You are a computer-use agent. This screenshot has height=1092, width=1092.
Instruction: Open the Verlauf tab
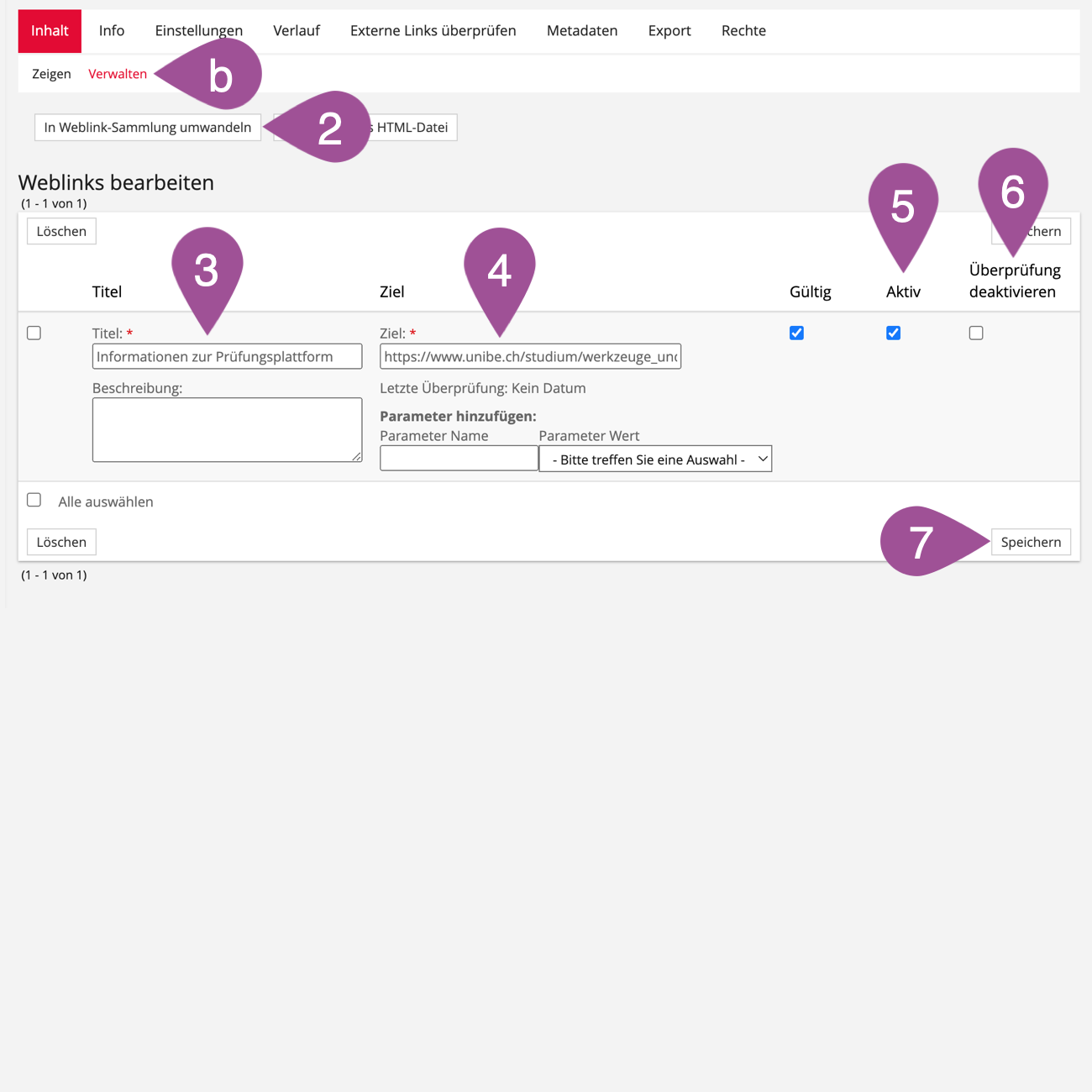296,31
